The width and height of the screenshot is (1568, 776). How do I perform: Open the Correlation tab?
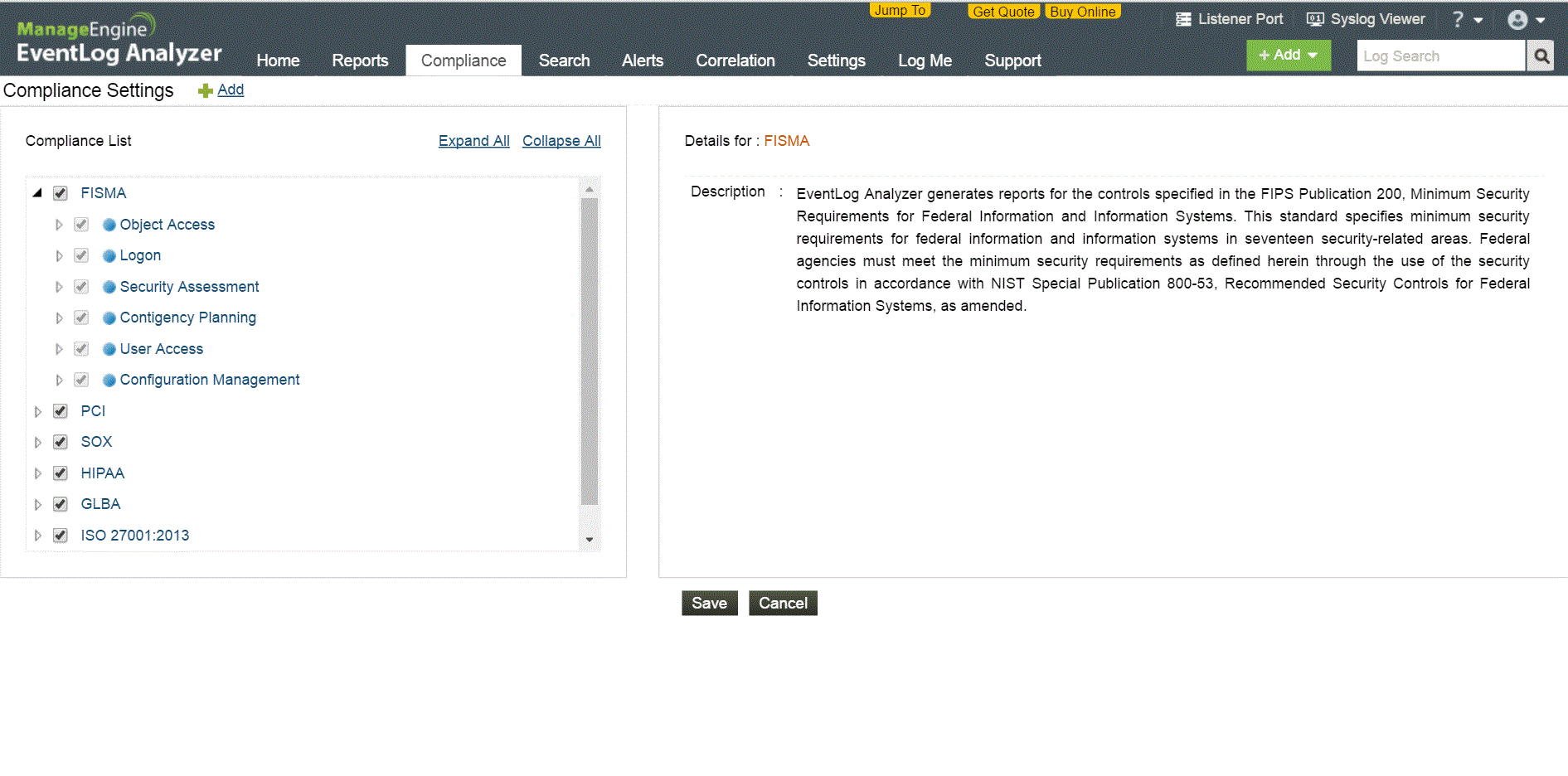coord(735,61)
